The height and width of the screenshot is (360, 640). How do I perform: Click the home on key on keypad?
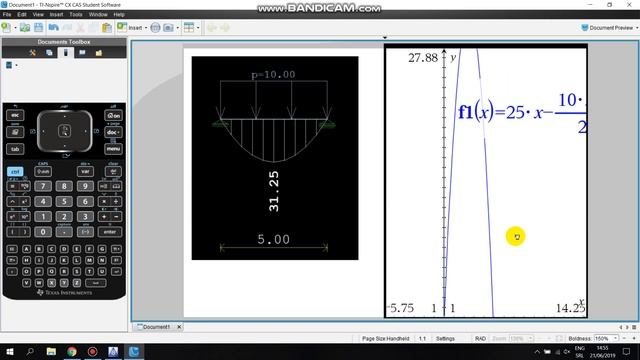113,116
